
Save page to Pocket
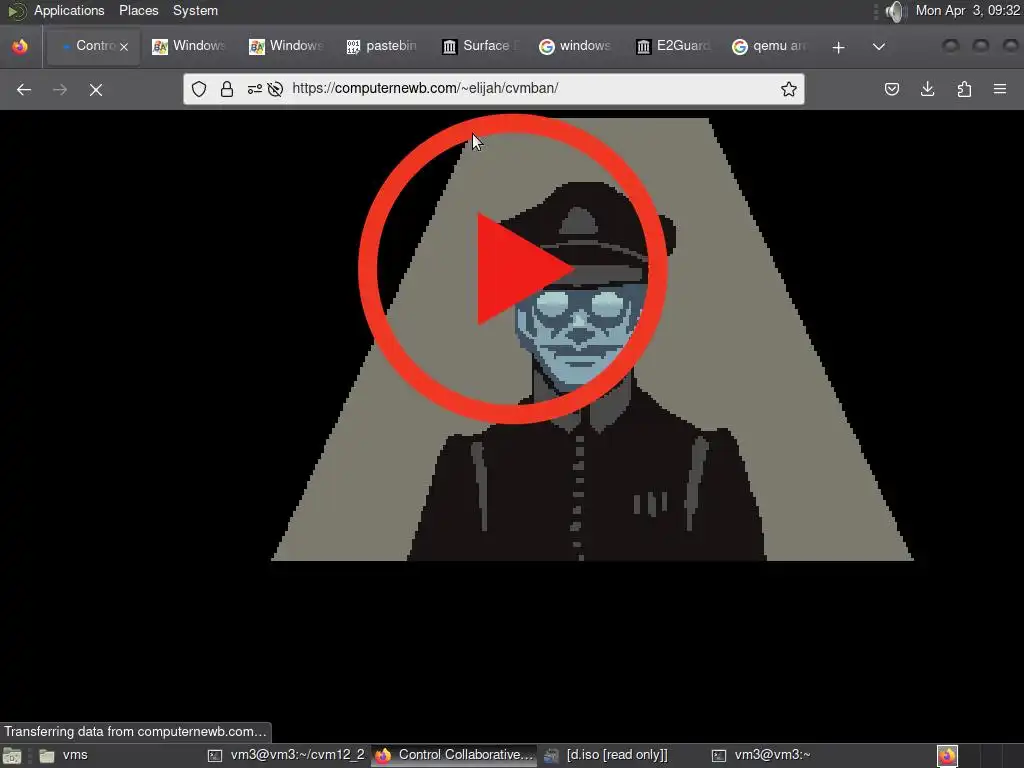click(x=891, y=89)
